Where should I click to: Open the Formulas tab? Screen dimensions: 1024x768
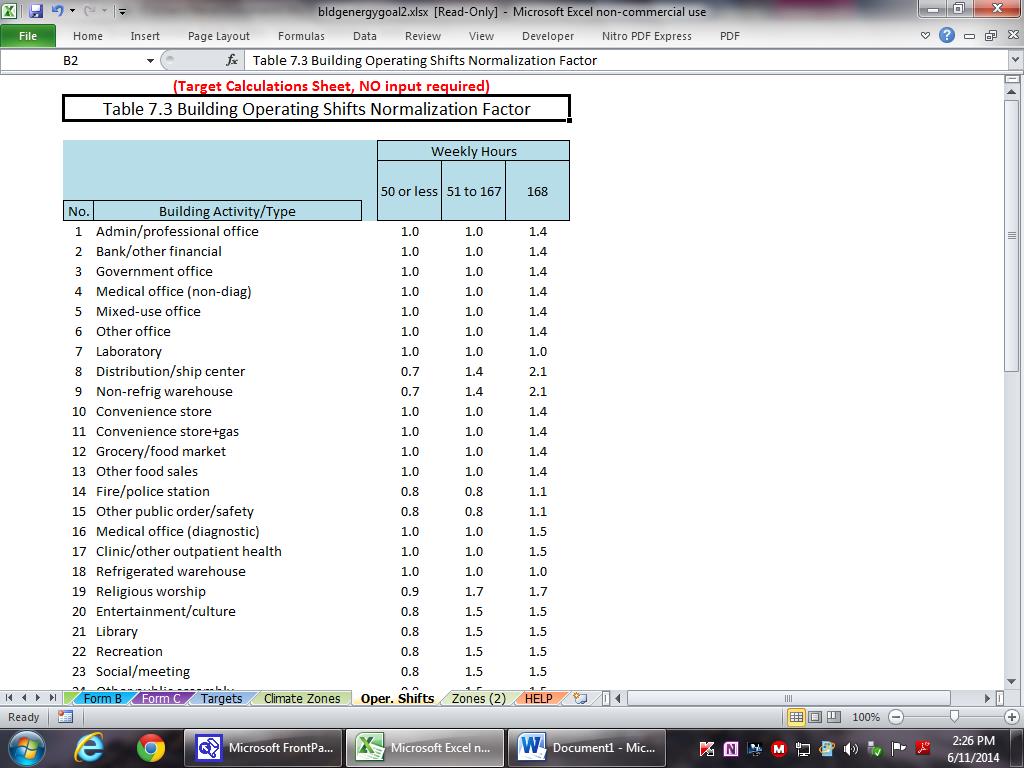301,36
